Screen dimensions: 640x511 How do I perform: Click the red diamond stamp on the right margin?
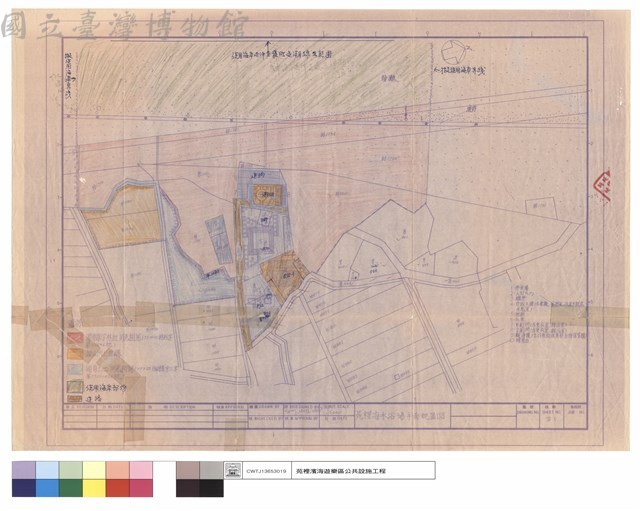603,186
